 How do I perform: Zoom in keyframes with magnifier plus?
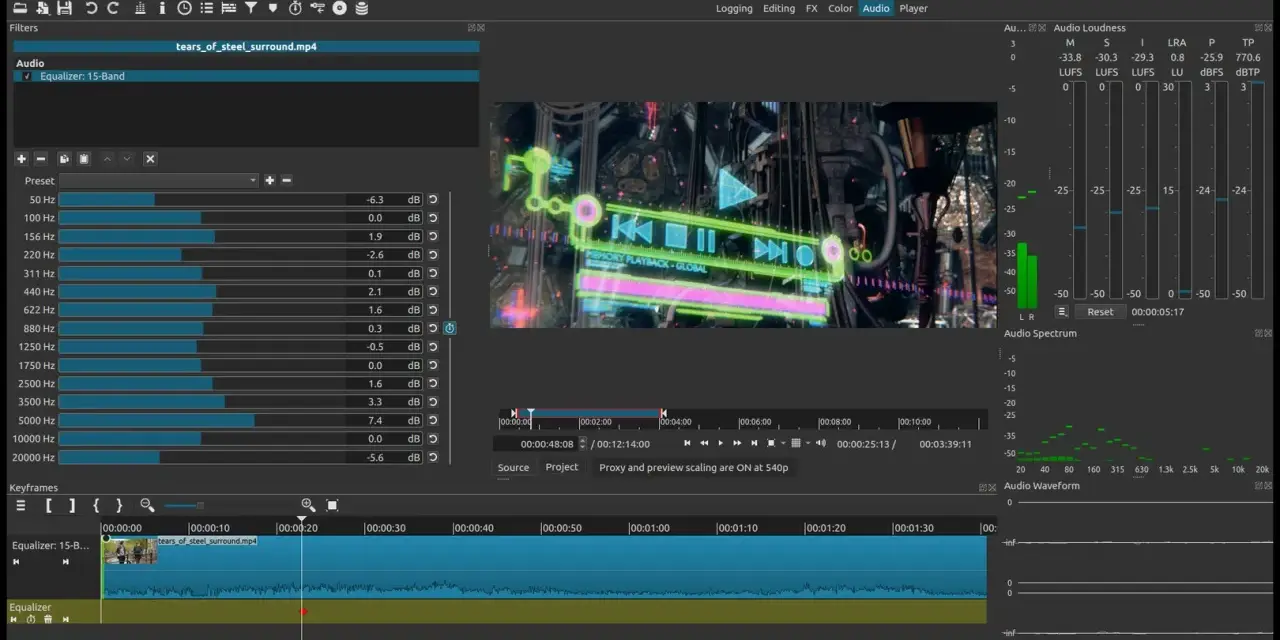[308, 506]
